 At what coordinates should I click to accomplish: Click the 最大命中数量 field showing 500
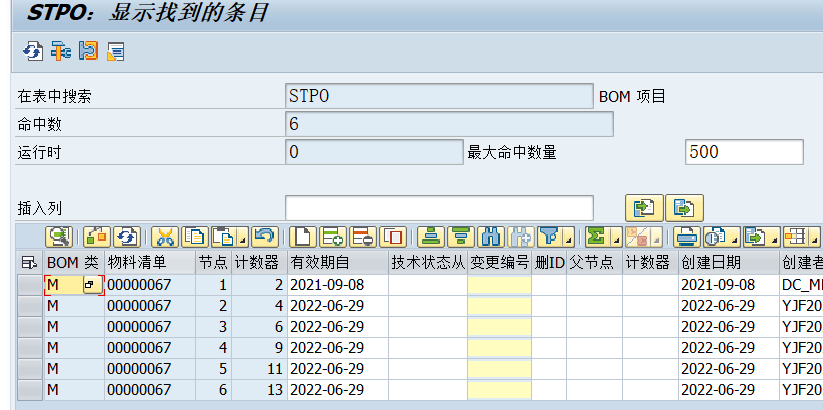[744, 152]
